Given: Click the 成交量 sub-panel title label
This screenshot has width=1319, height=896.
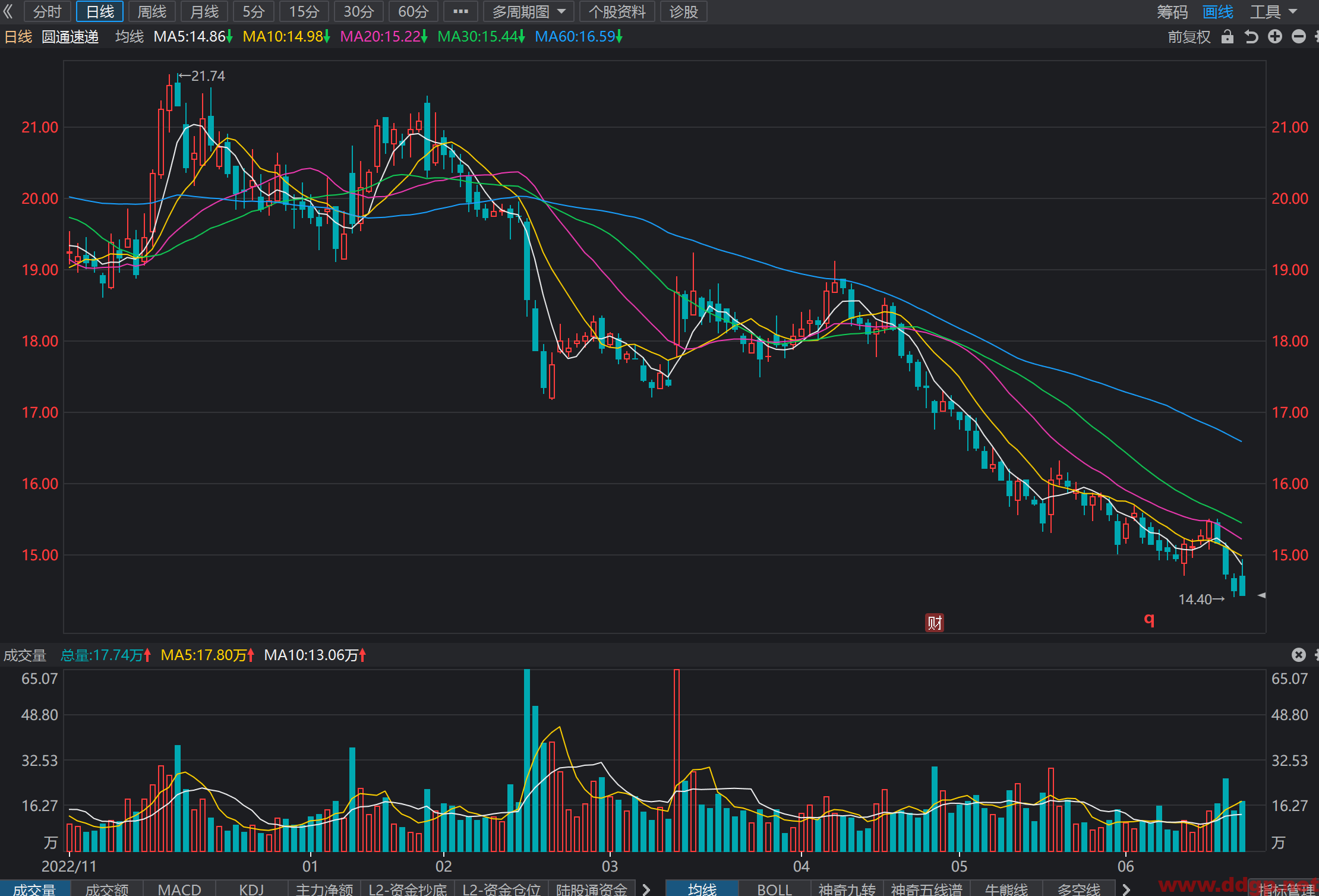Looking at the screenshot, I should [25, 655].
